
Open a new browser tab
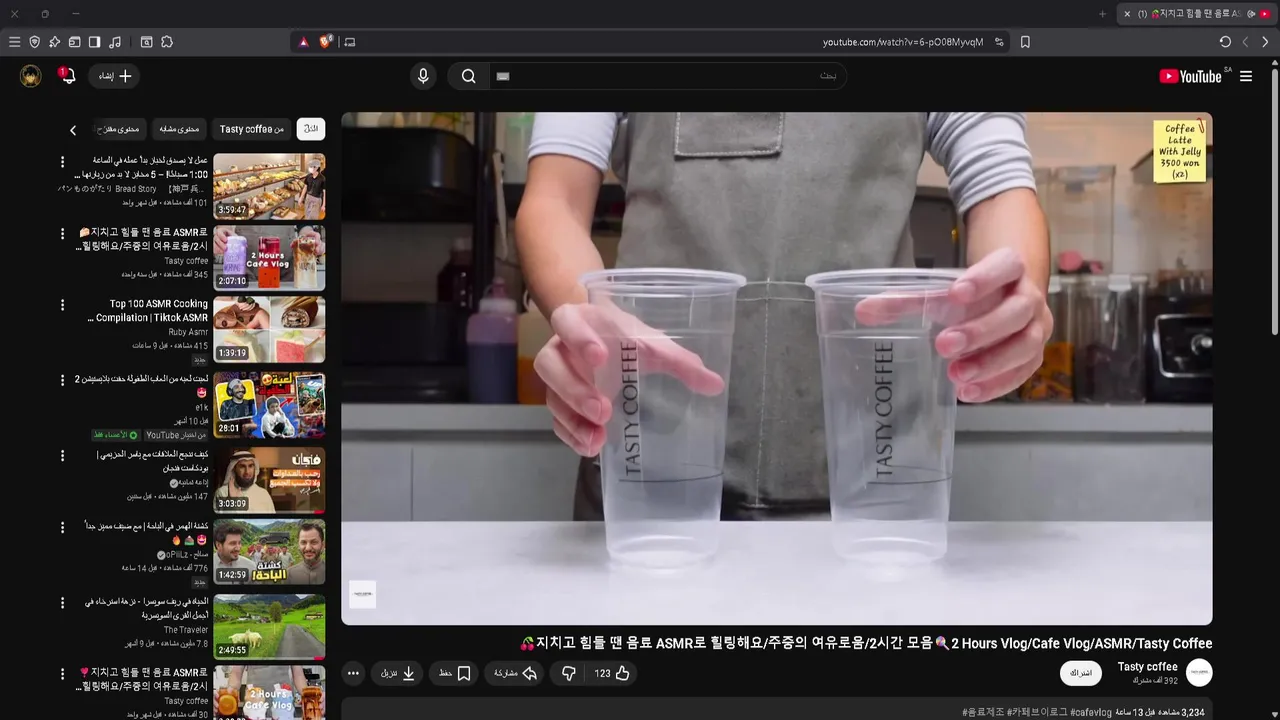[x=1102, y=14]
